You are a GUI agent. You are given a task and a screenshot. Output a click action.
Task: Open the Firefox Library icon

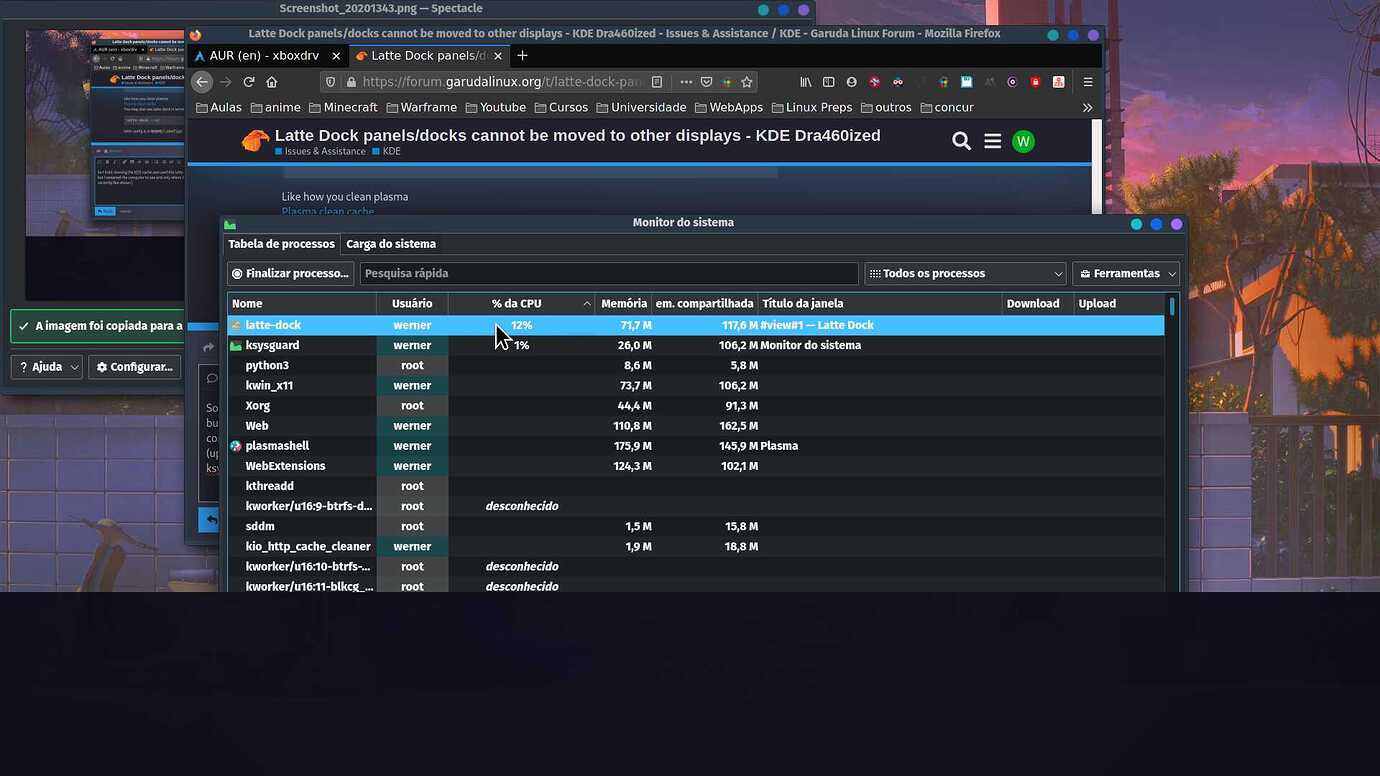[806, 82]
